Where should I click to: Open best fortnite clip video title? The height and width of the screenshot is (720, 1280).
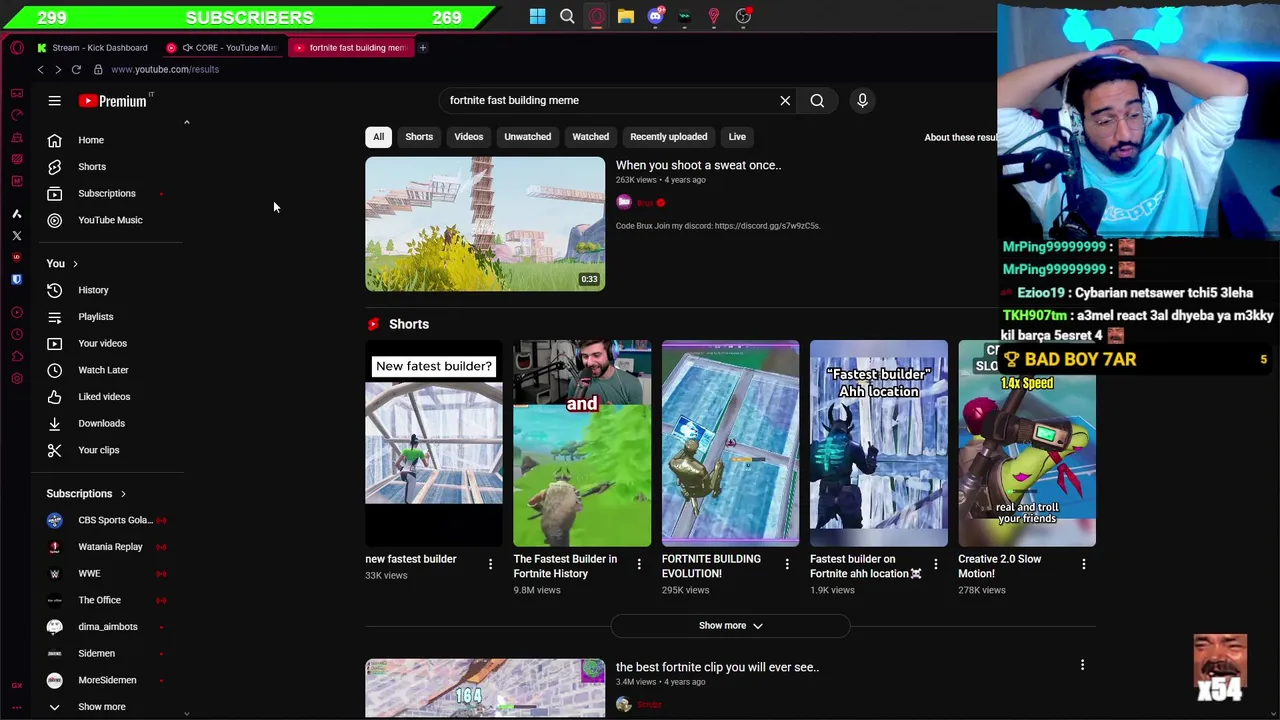point(717,667)
